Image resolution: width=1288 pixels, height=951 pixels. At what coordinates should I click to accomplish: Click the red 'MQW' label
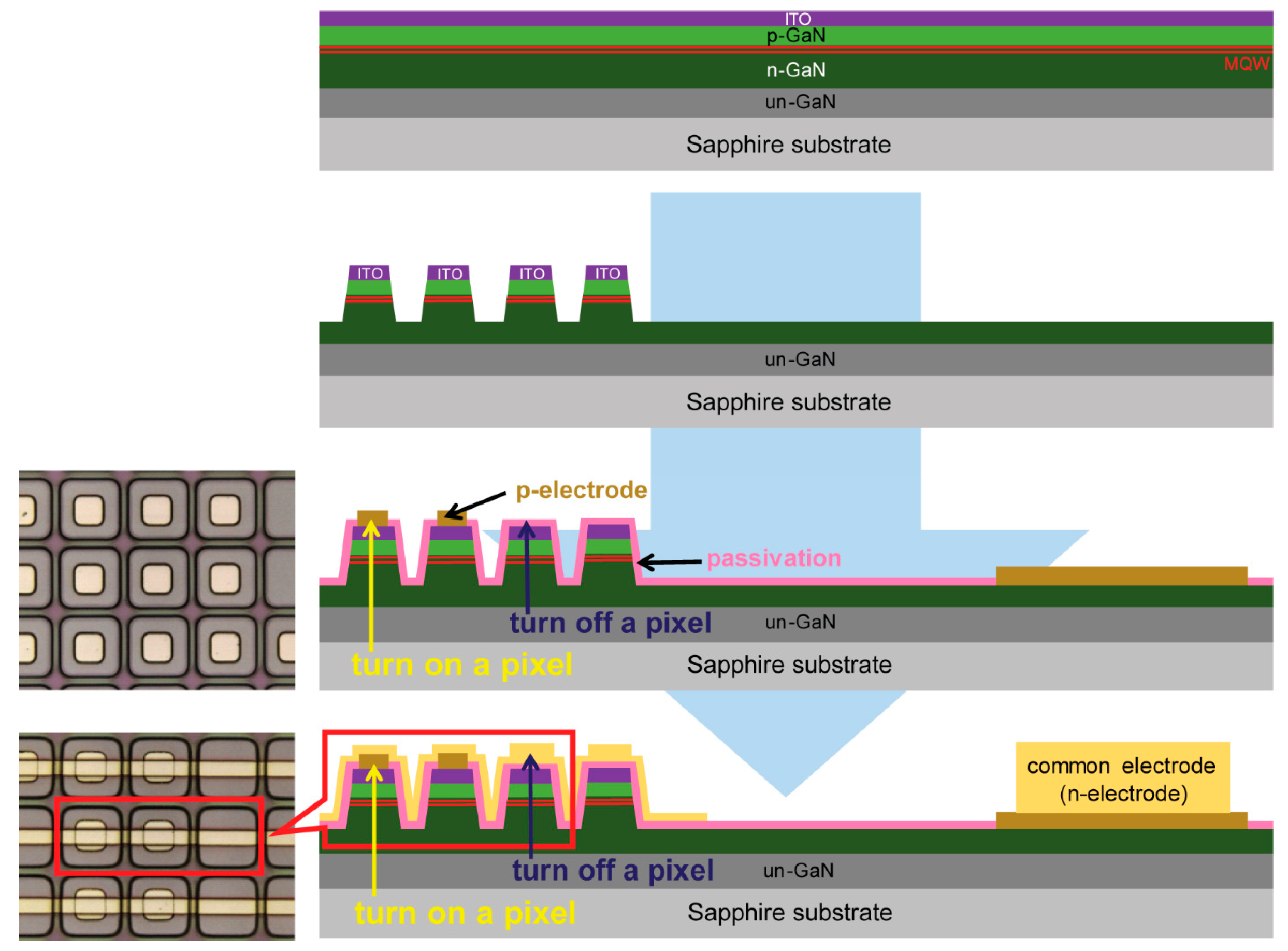pos(1246,64)
